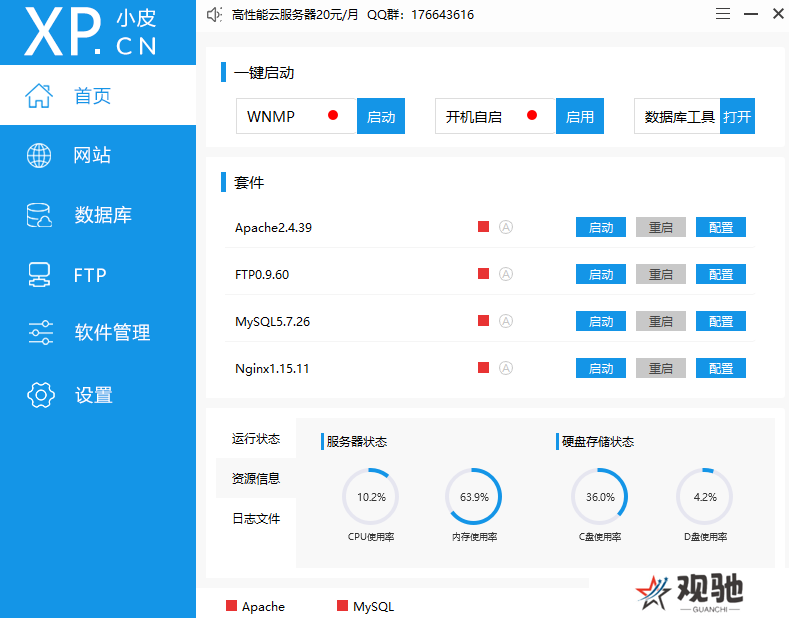Click the 内存使用率 63.9% gauge
The height and width of the screenshot is (618, 789).
pyautogui.click(x=474, y=497)
